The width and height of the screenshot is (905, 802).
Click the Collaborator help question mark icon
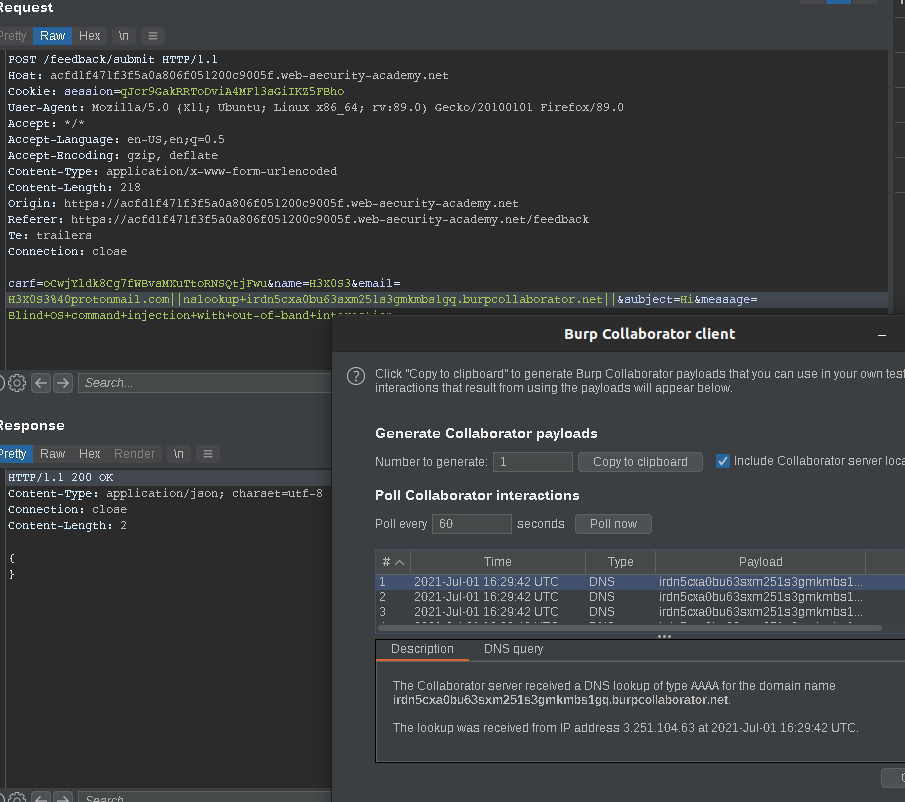(356, 376)
